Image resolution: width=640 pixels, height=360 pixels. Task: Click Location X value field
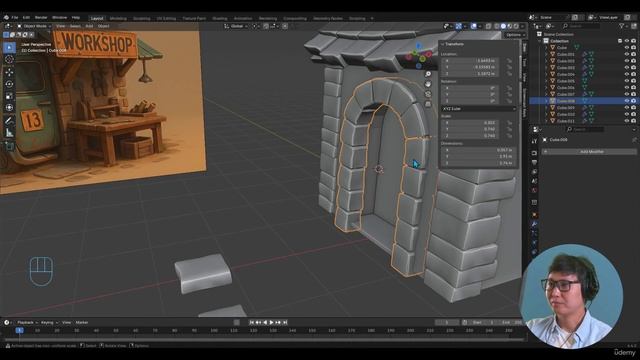coord(470,61)
